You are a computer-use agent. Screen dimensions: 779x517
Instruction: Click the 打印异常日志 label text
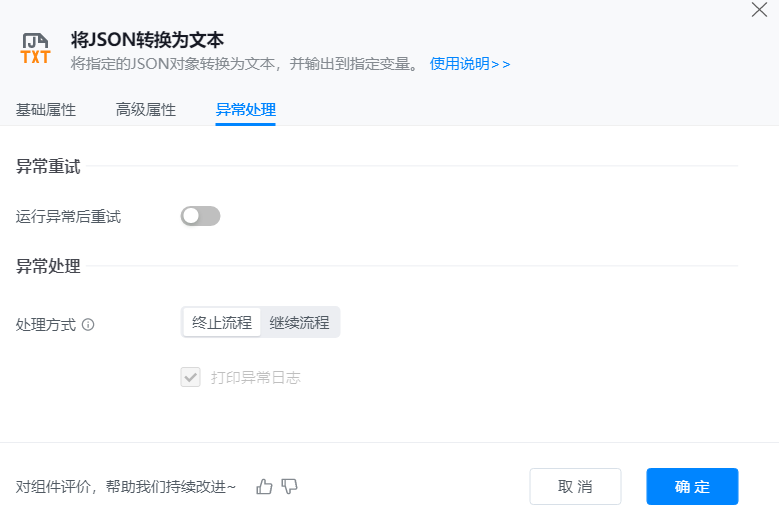pyautogui.click(x=256, y=377)
